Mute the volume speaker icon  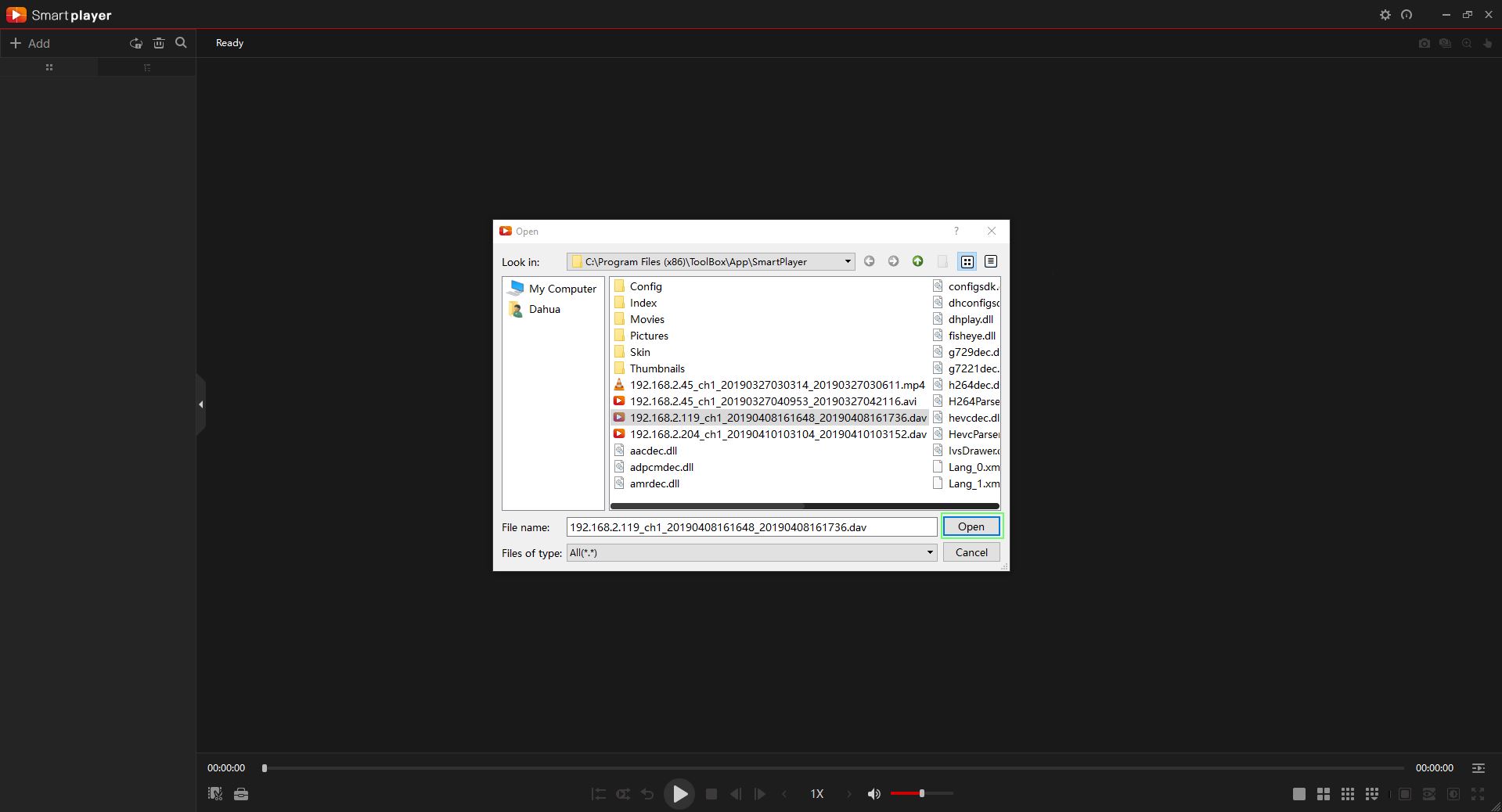tap(873, 794)
